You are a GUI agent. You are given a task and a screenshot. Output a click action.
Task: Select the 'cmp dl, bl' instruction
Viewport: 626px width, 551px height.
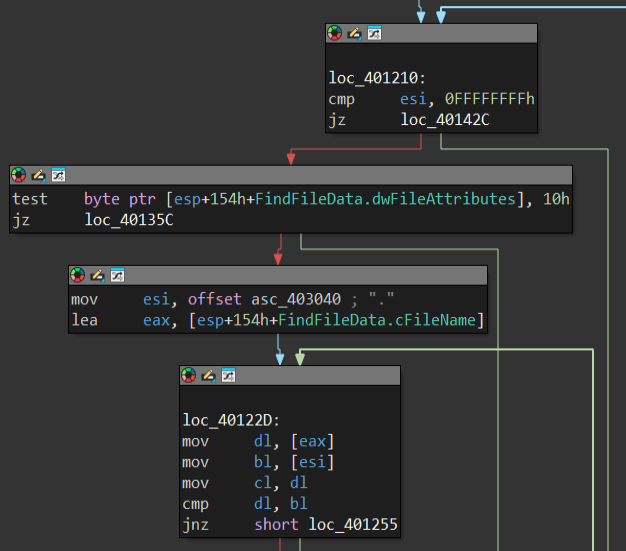pos(245,504)
